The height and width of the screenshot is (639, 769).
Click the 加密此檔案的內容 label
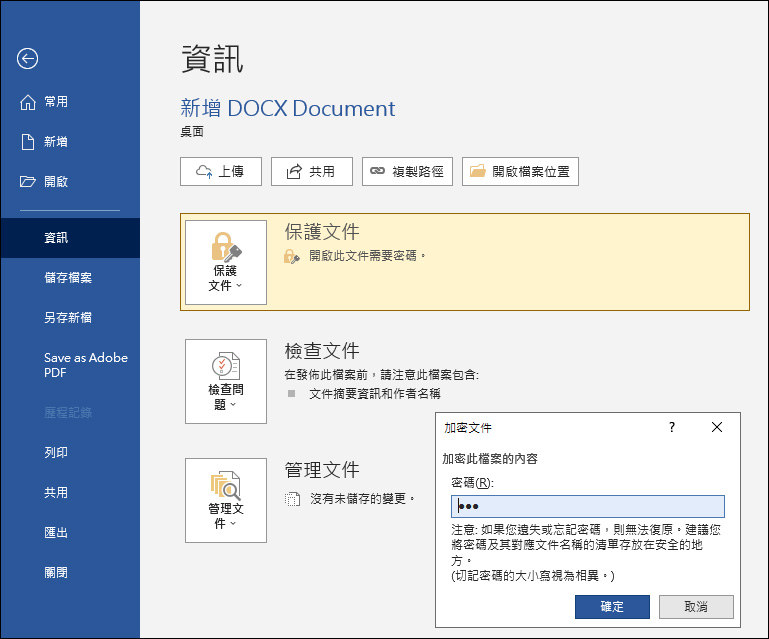[x=490, y=459]
